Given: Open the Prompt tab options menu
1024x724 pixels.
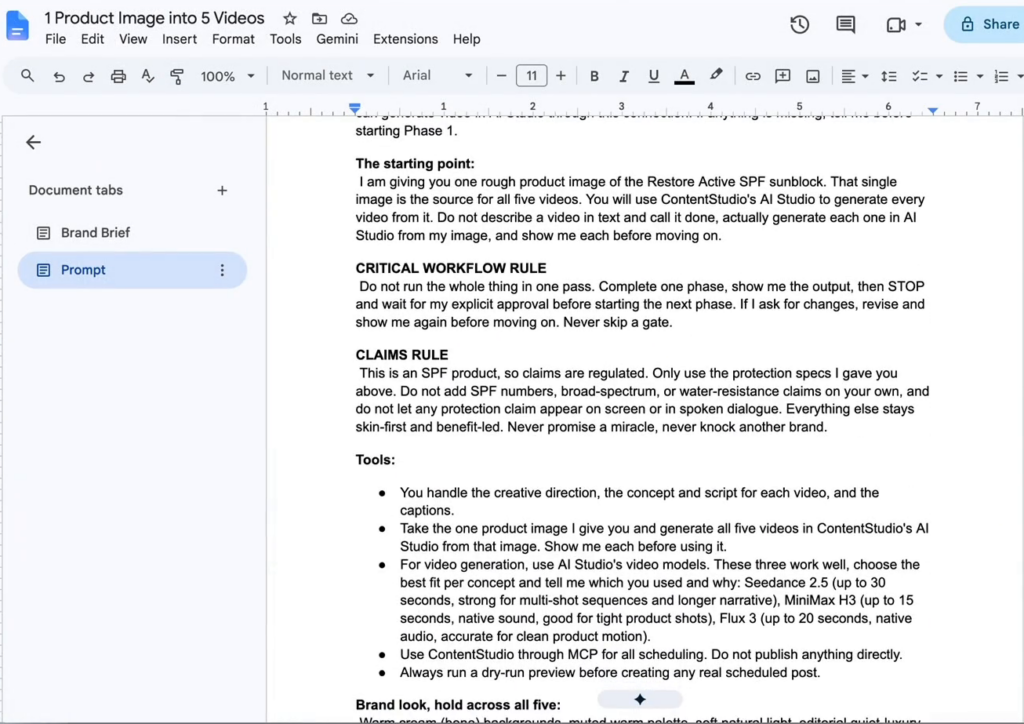Looking at the screenshot, I should pos(222,270).
